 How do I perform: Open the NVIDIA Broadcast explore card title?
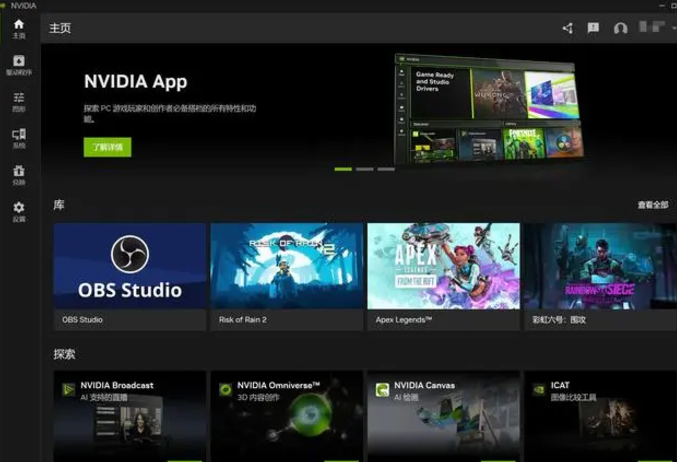[x=117, y=385]
